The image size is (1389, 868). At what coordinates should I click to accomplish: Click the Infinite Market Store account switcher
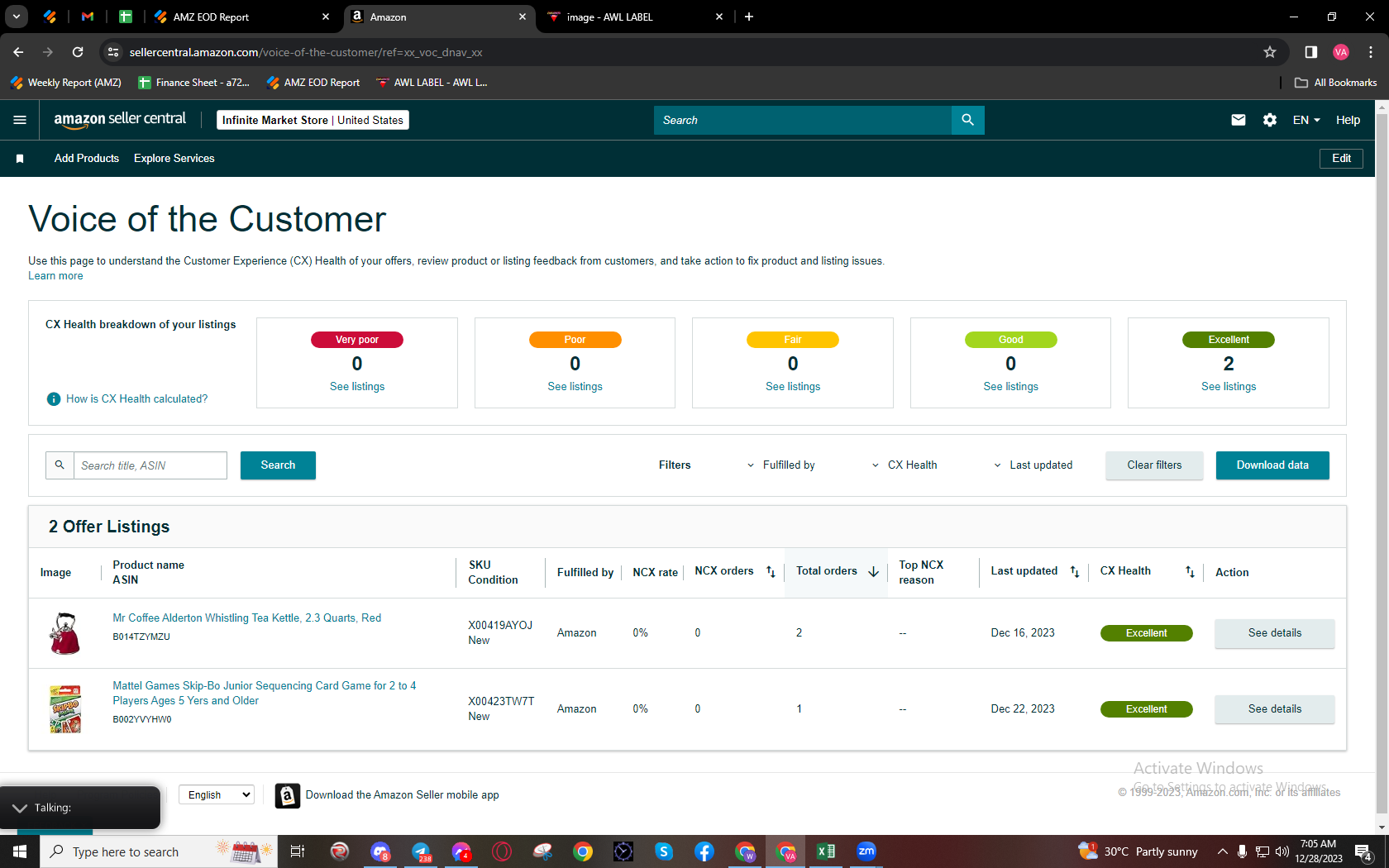(313, 120)
